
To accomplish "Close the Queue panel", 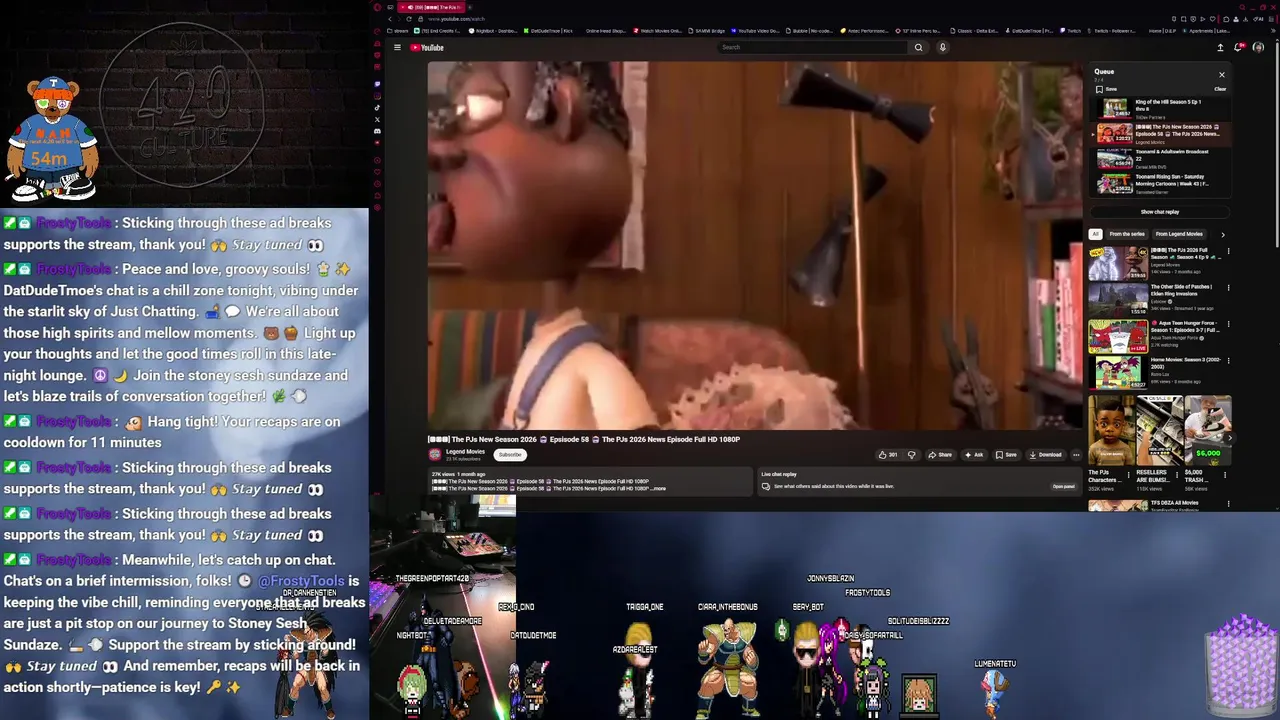I will pyautogui.click(x=1221, y=75).
